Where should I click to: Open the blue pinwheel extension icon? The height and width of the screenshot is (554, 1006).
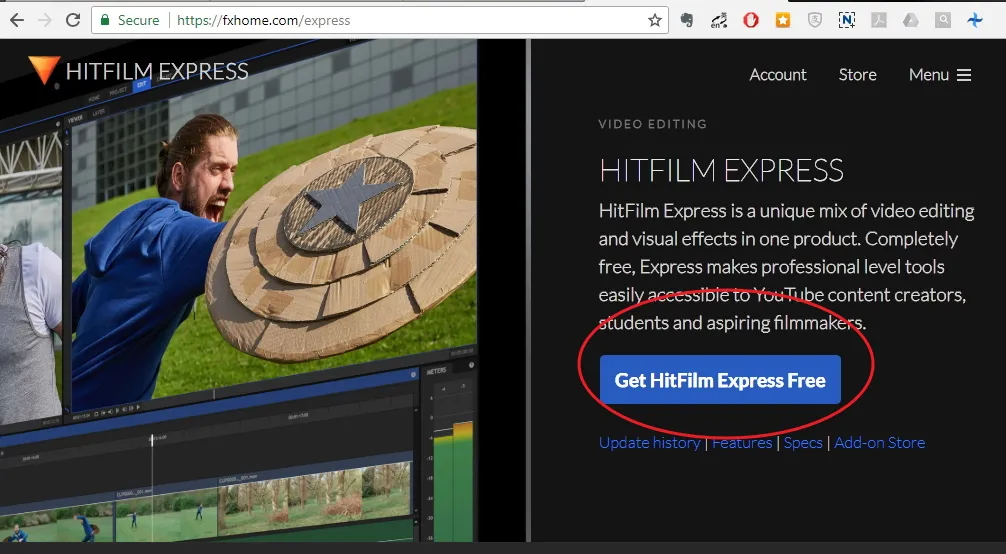pyautogui.click(x=975, y=21)
